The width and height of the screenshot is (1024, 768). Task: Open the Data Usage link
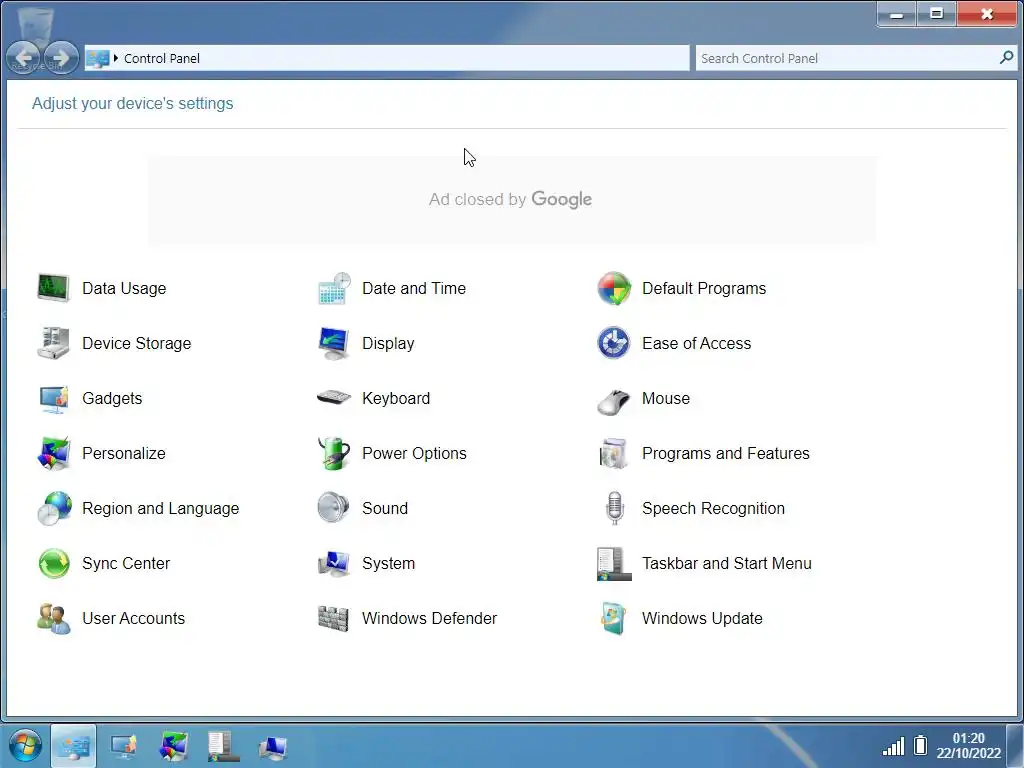(124, 288)
